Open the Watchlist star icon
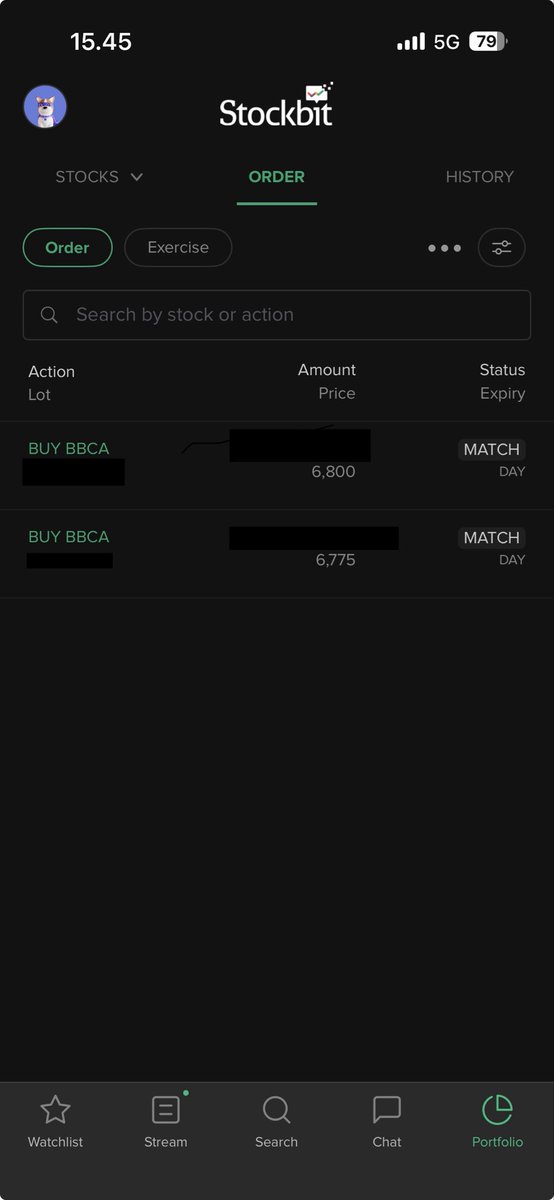Image resolution: width=554 pixels, height=1200 pixels. coord(55,1109)
